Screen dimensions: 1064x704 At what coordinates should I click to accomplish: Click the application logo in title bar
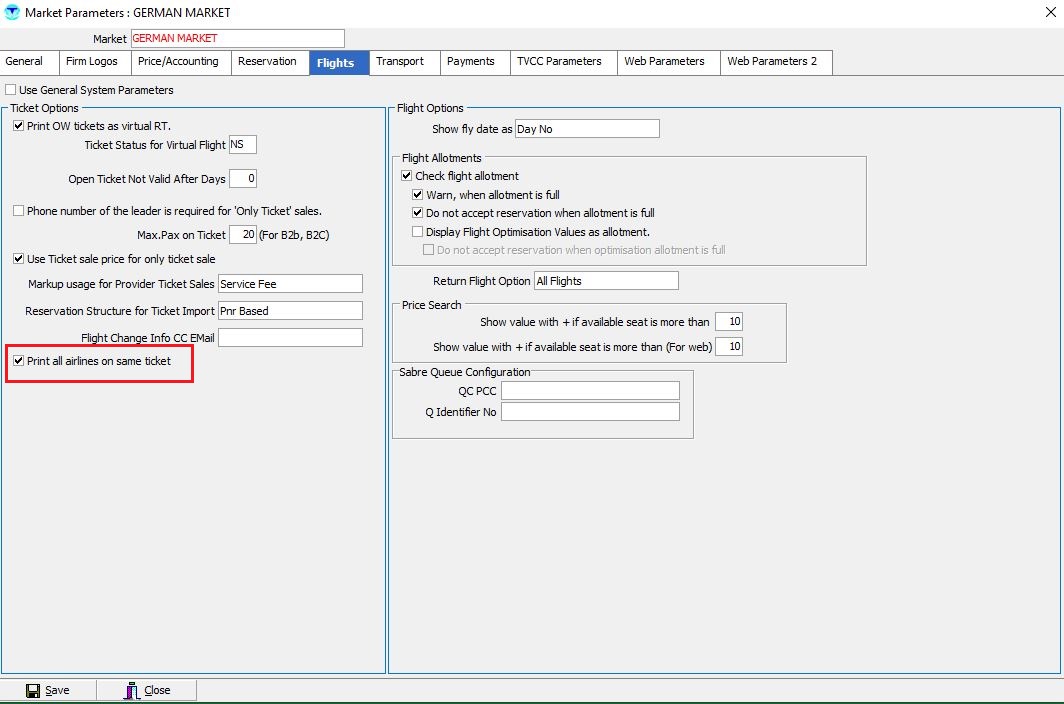coord(12,12)
